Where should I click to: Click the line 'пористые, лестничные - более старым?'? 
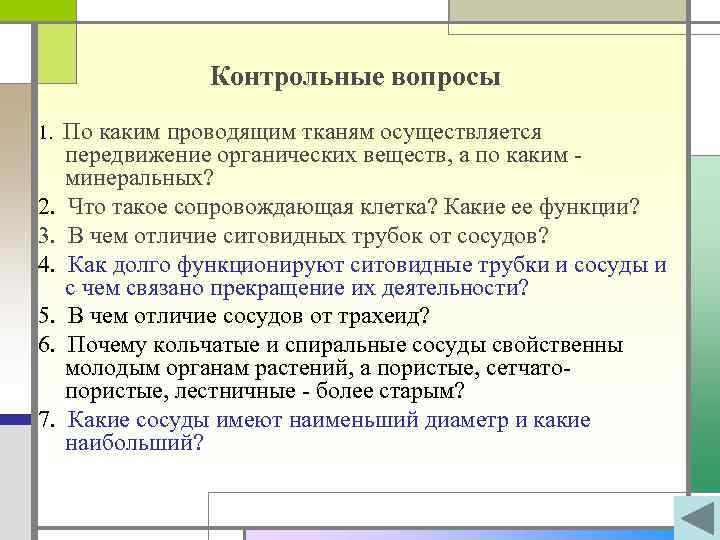(x=265, y=391)
